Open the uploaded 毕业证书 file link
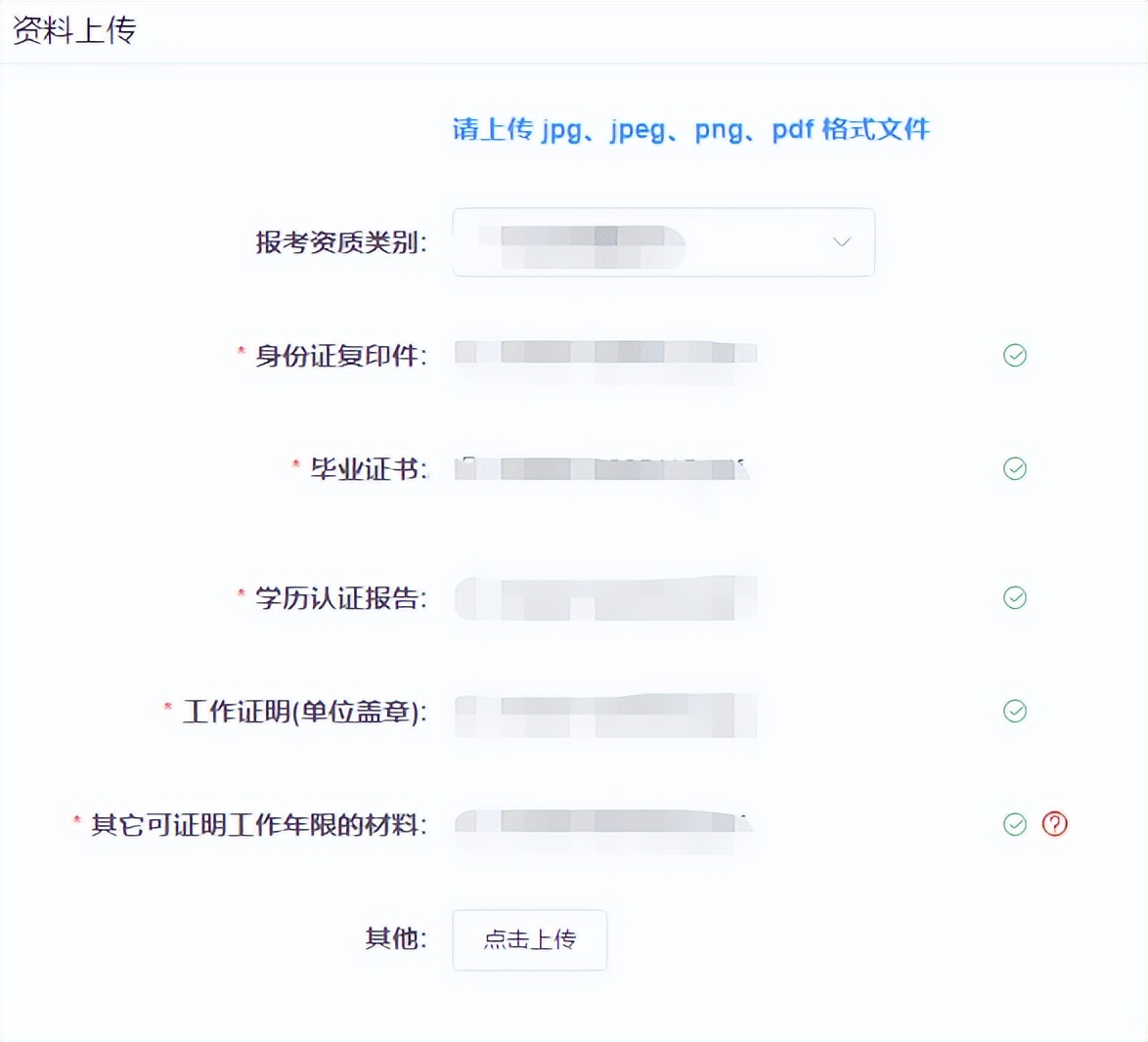The height and width of the screenshot is (1042, 1148). (604, 468)
